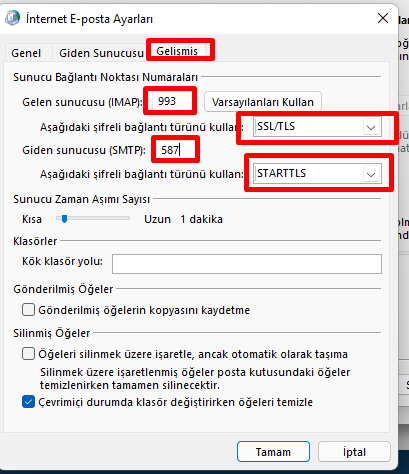The height and width of the screenshot is (474, 409).
Task: Select the Gelişmiş tab
Action: (177, 51)
